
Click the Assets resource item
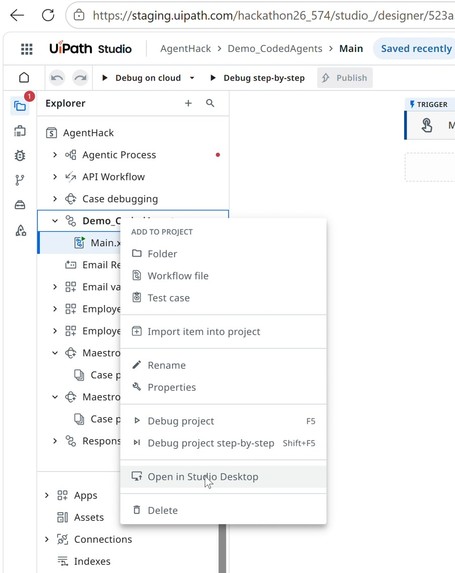[89, 517]
